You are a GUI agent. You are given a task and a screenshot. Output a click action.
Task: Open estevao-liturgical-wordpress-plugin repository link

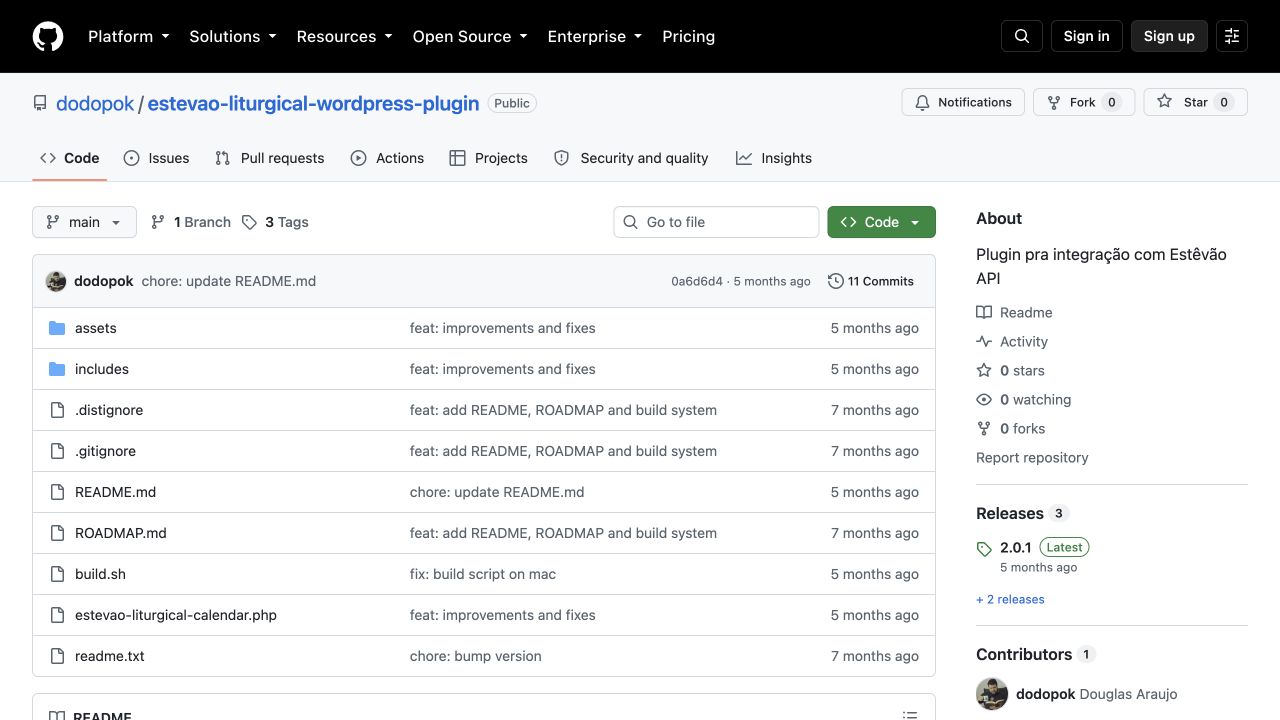coord(313,103)
